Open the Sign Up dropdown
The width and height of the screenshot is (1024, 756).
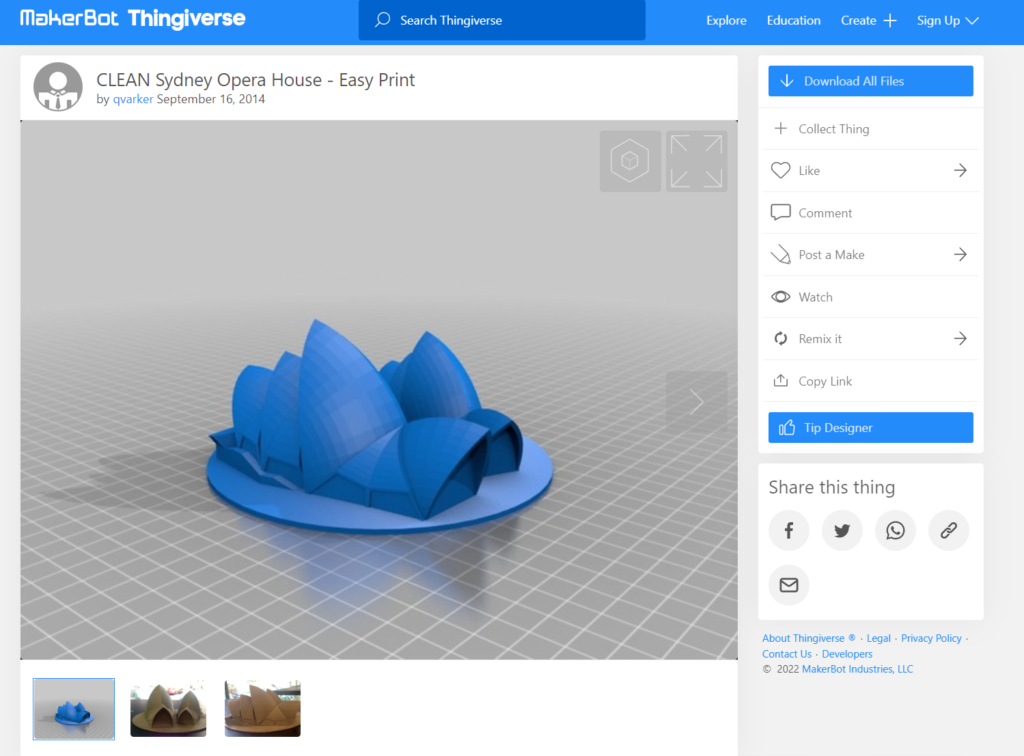(x=947, y=20)
